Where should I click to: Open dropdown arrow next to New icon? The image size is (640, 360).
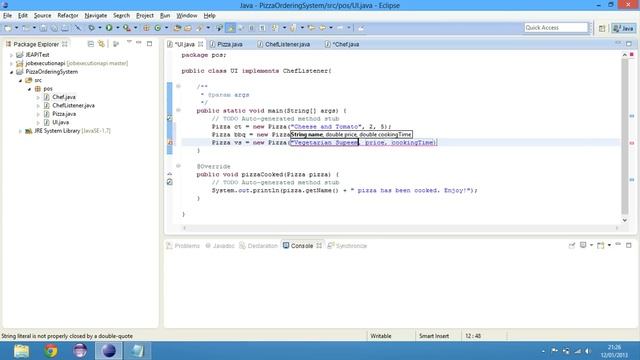coord(16,28)
